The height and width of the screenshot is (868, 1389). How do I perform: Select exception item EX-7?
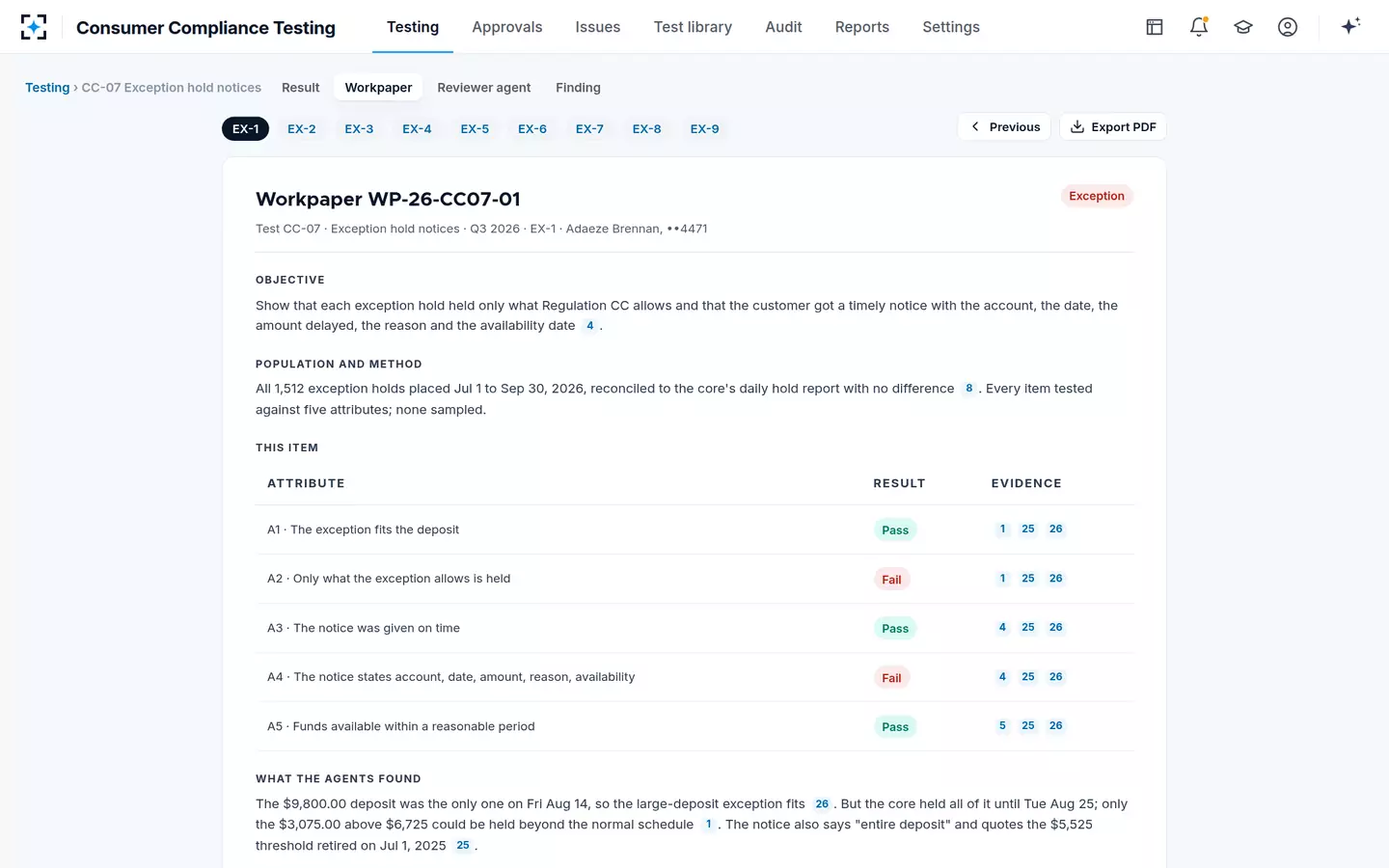tap(589, 128)
